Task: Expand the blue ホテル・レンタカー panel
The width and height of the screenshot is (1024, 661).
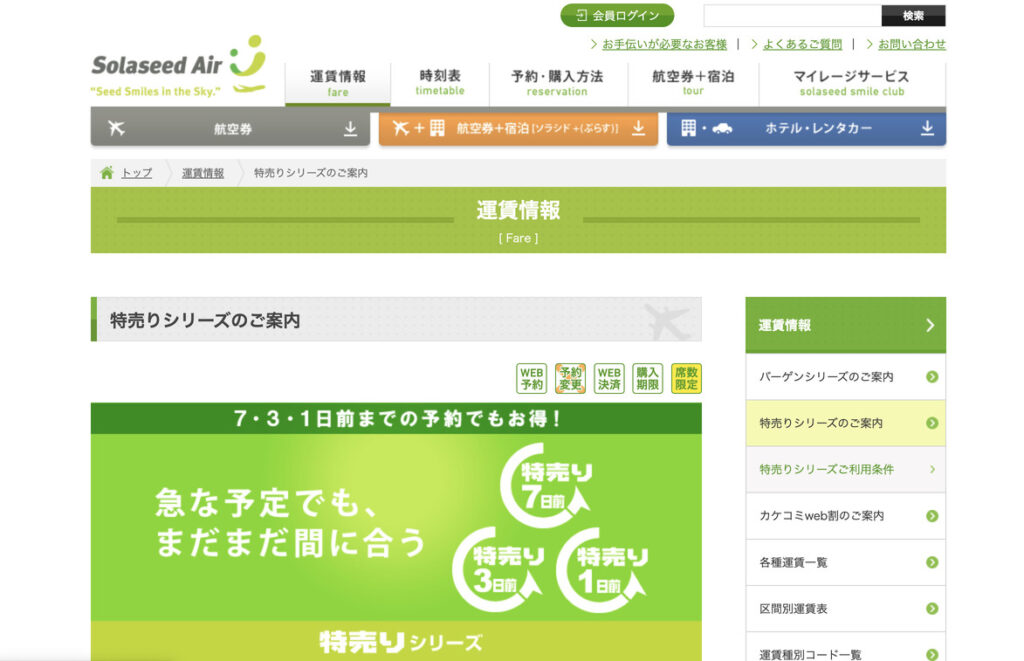Action: pyautogui.click(x=806, y=129)
